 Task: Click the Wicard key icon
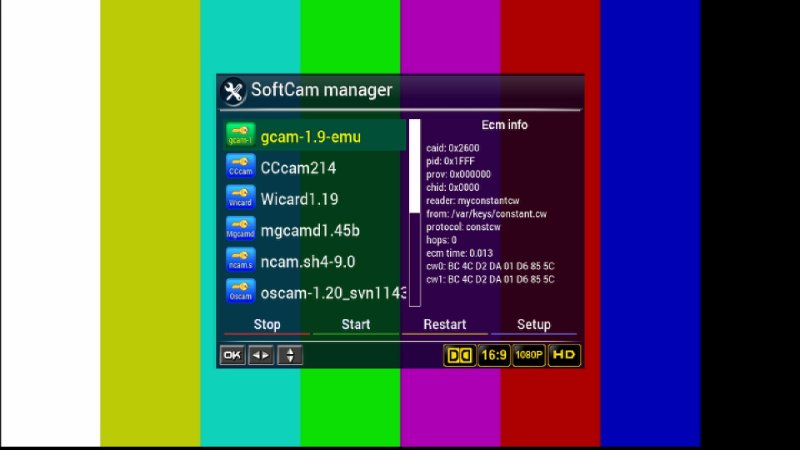pyautogui.click(x=241, y=198)
